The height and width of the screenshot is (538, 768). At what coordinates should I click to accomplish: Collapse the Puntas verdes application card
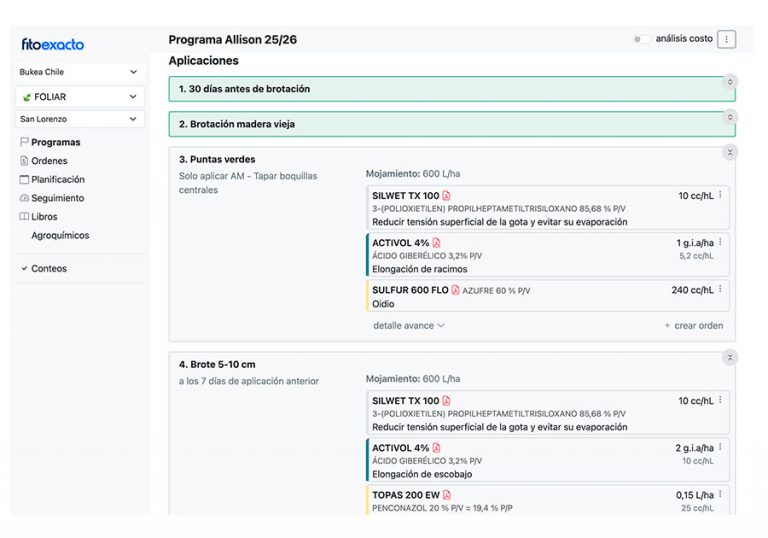[730, 152]
